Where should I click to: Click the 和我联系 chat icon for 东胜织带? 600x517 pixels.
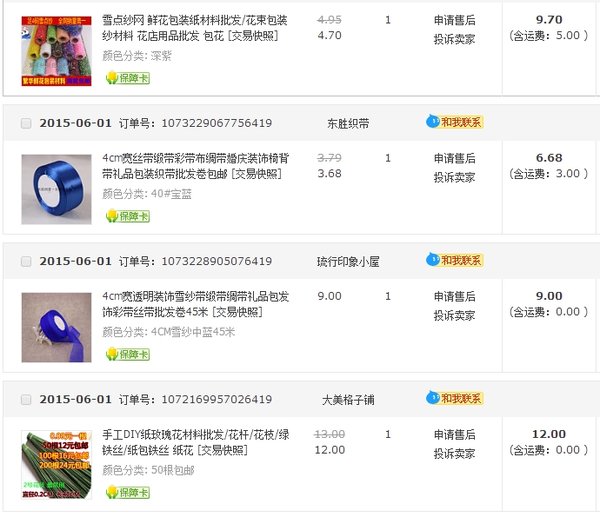455,122
